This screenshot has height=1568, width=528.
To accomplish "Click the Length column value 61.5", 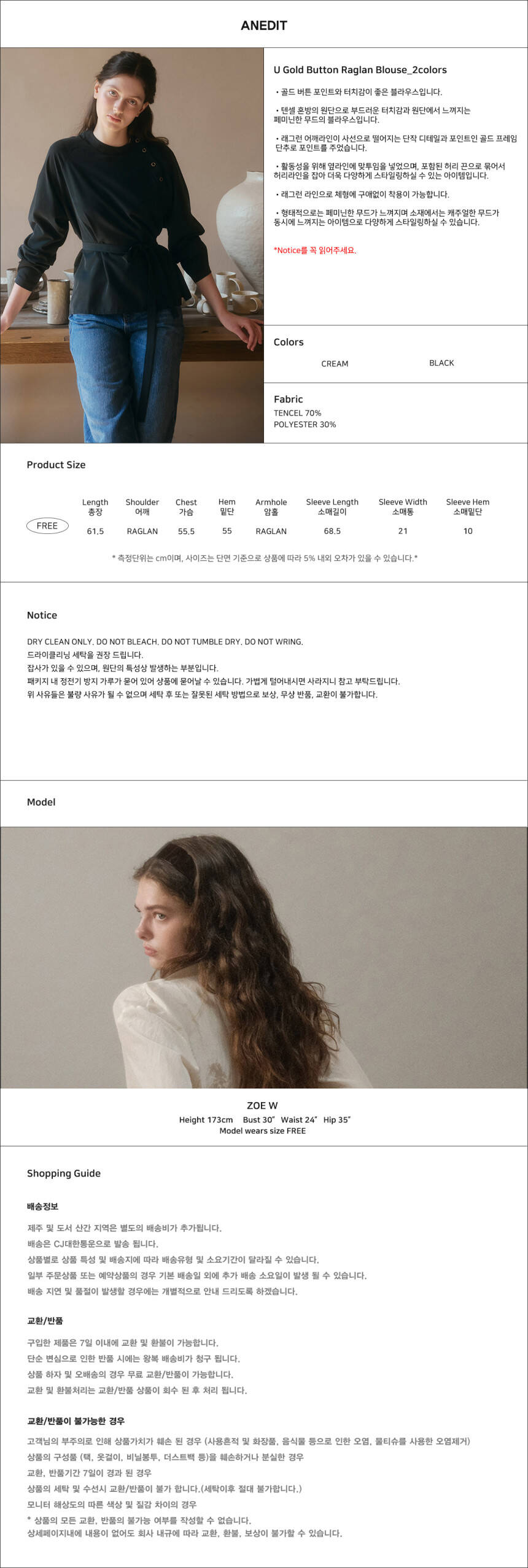I will point(95,531).
